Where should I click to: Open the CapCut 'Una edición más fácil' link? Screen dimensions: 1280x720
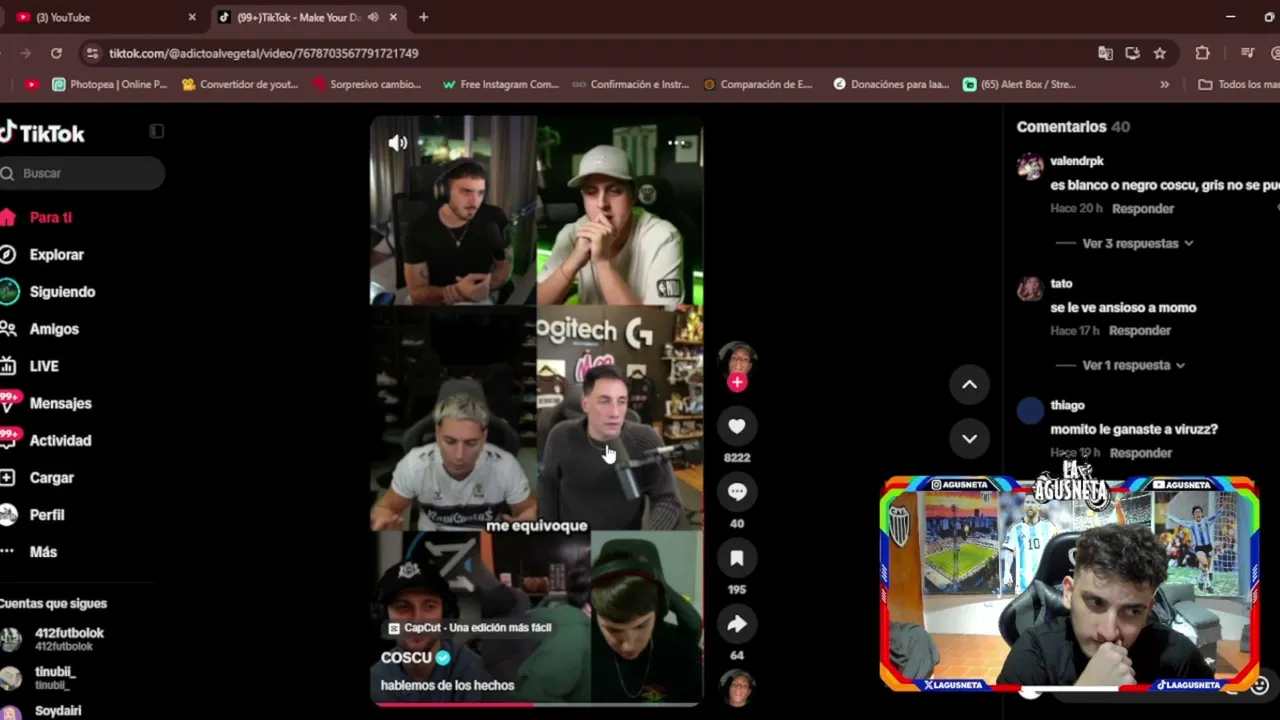469,628
